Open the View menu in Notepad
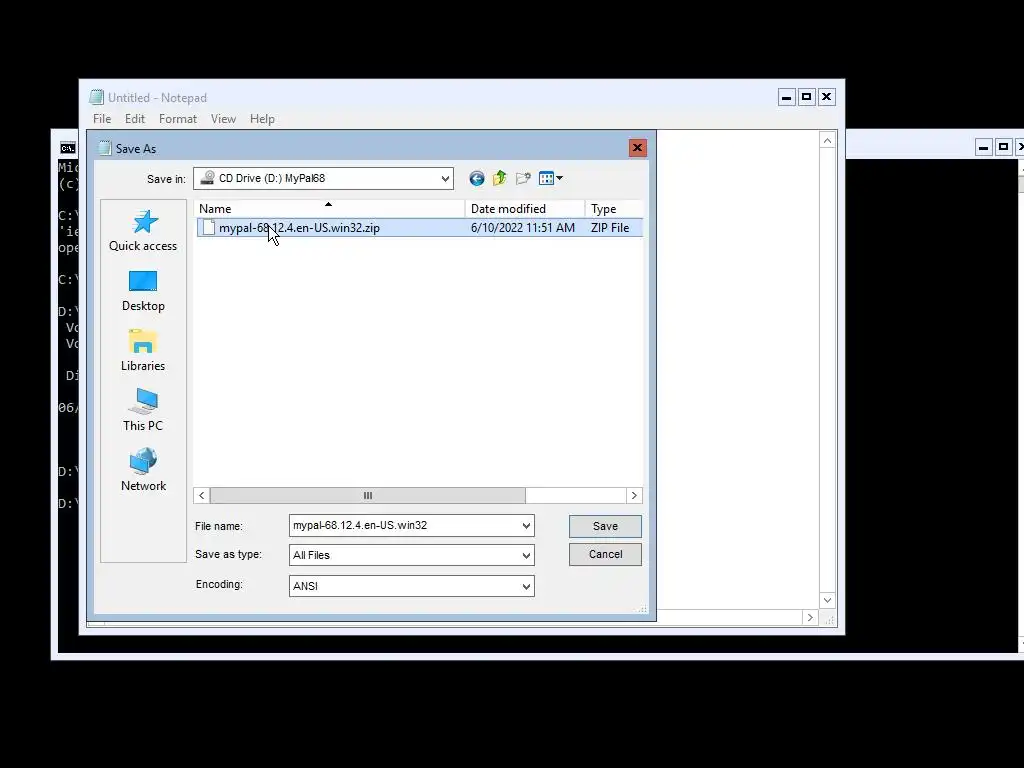 (x=223, y=119)
